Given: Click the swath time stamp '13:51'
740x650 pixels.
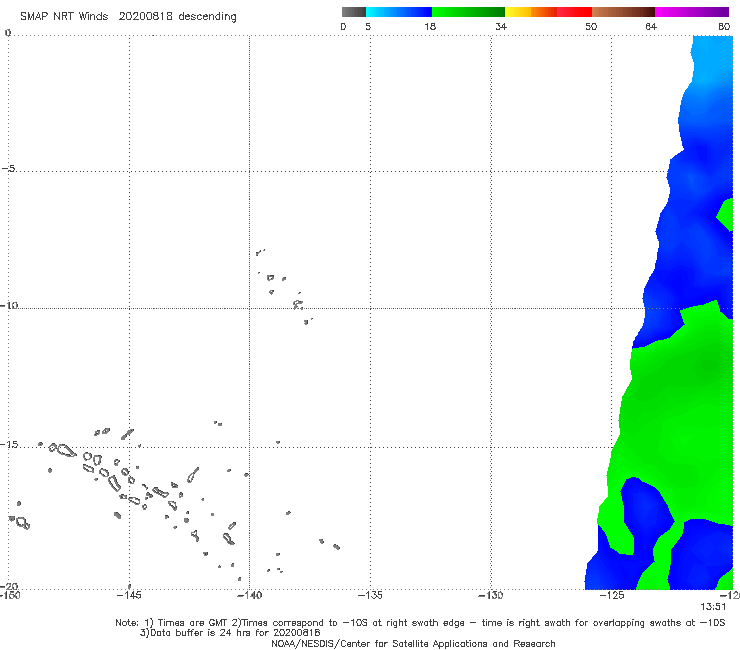Looking at the screenshot, I should tap(713, 607).
